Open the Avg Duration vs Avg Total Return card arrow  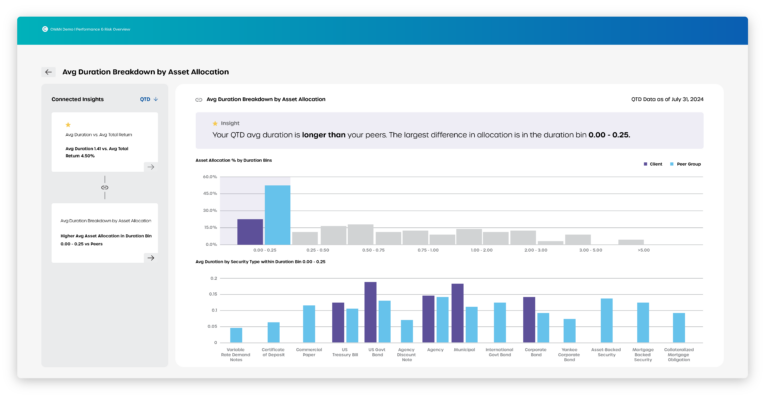(x=151, y=167)
